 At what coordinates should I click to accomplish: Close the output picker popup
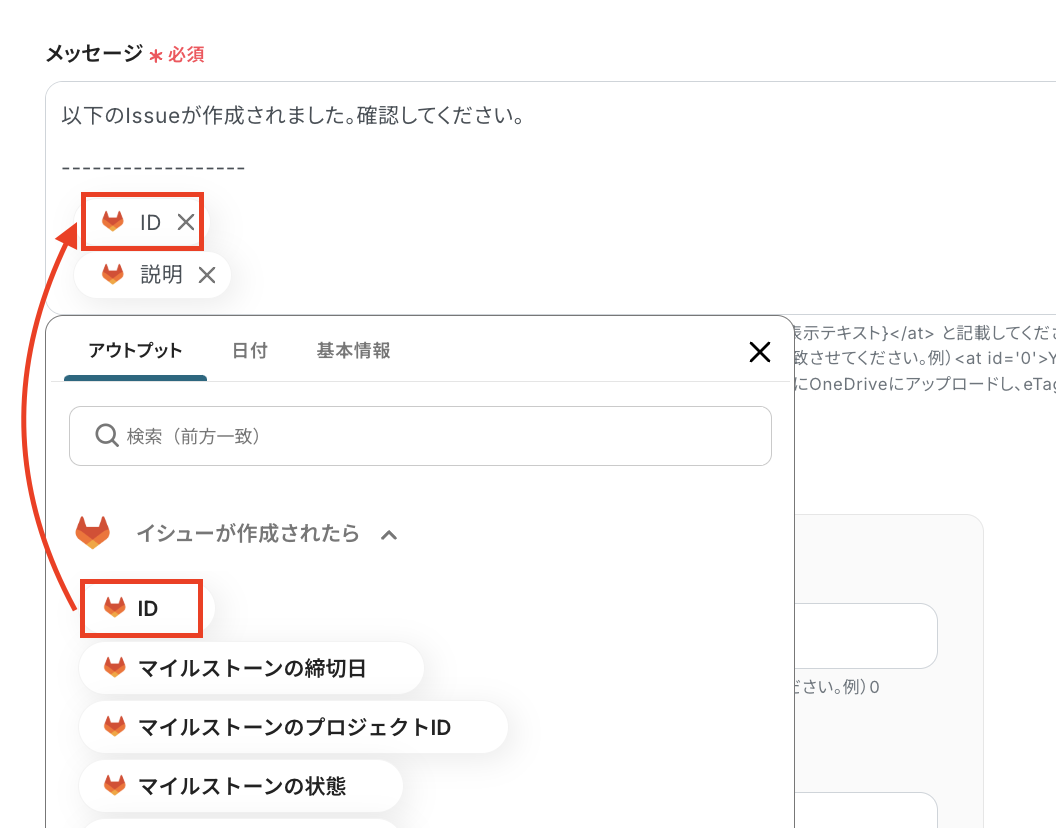[x=760, y=351]
